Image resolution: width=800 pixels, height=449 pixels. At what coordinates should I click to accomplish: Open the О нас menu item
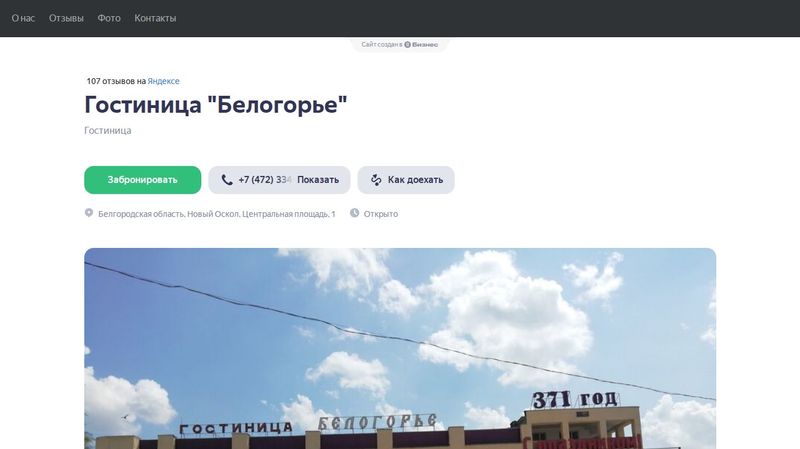[23, 18]
